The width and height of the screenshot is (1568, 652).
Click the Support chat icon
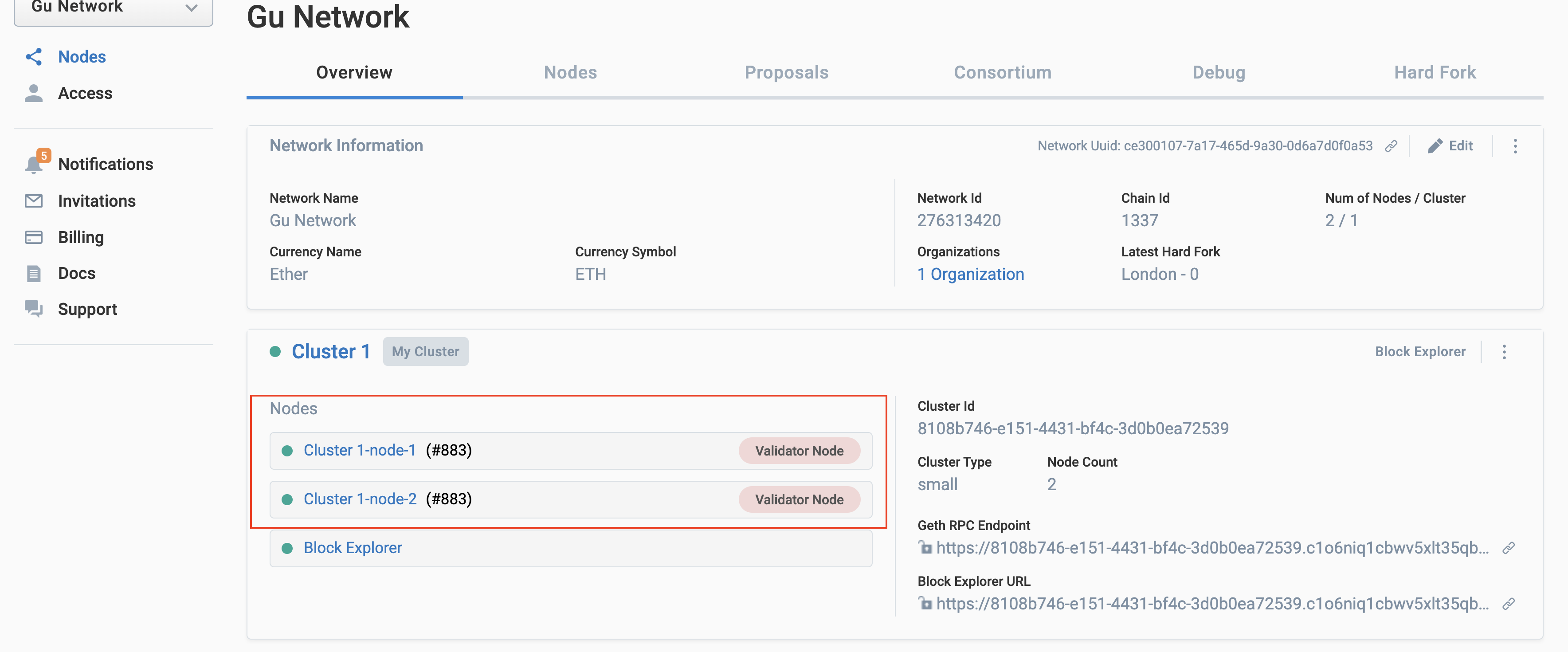pyautogui.click(x=33, y=309)
